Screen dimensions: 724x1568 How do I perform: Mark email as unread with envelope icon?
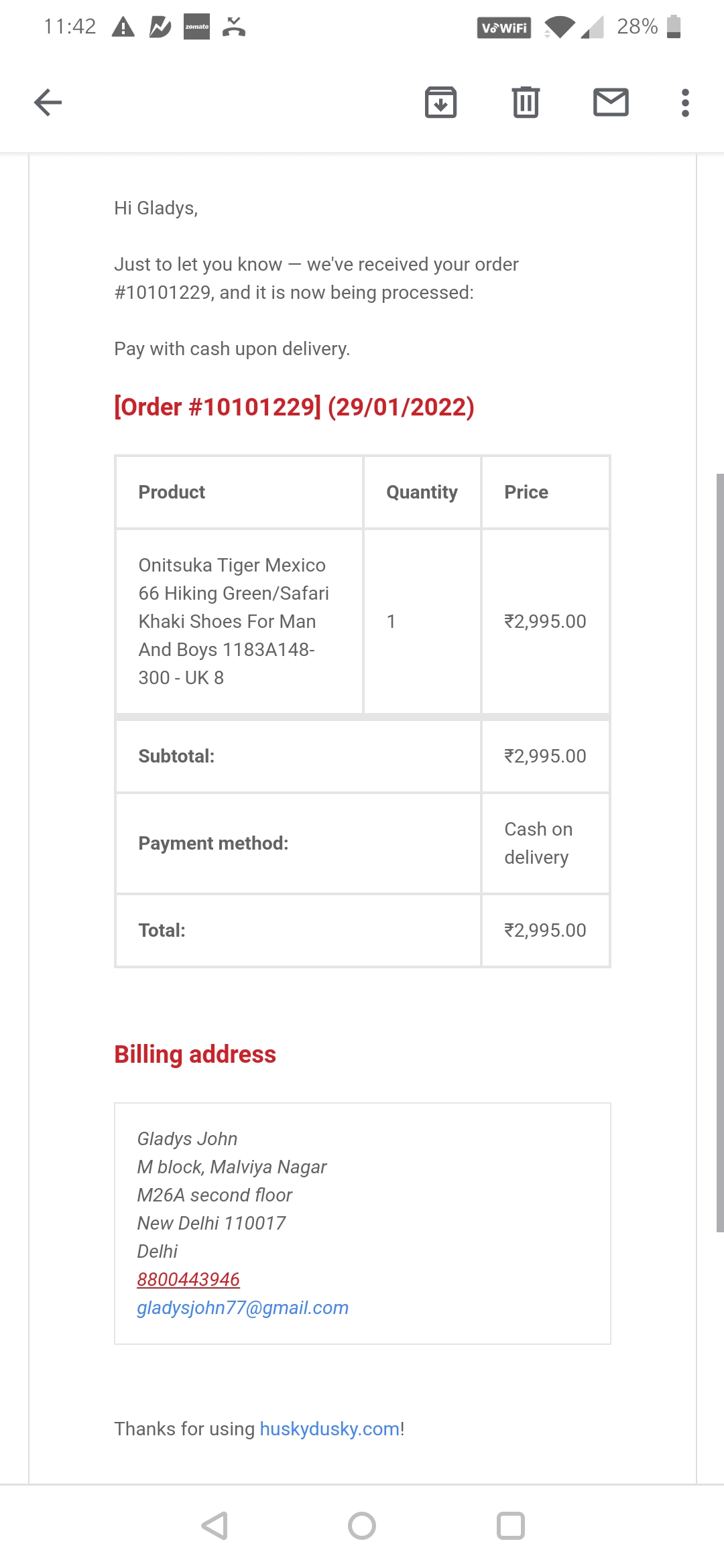(611, 103)
